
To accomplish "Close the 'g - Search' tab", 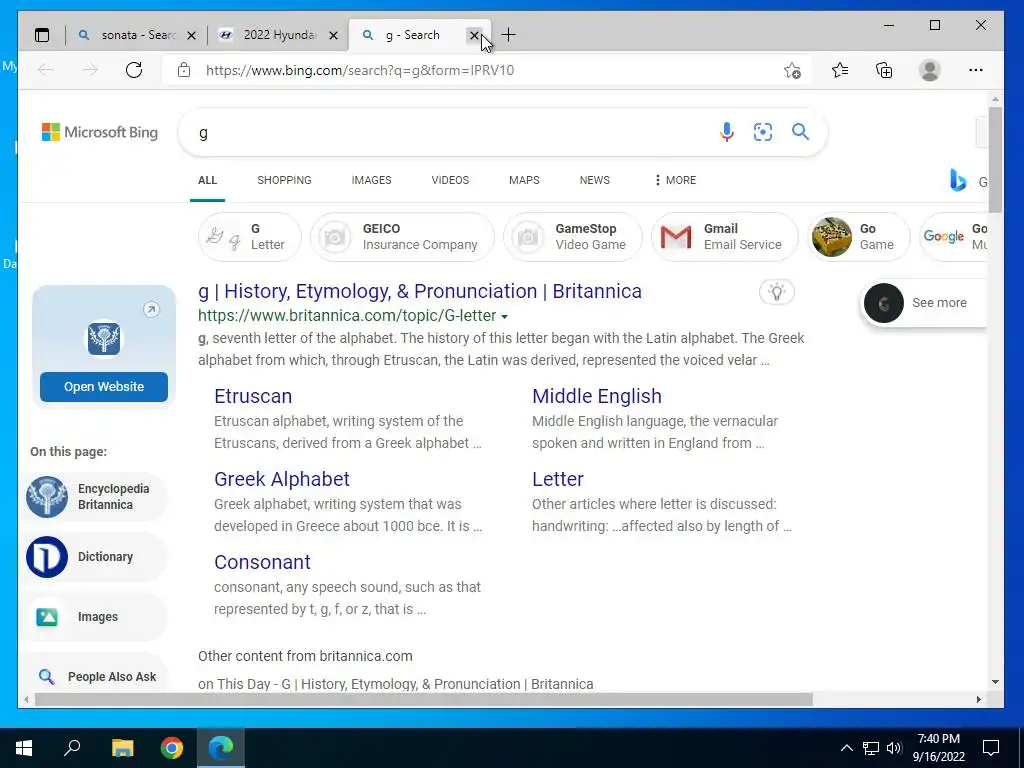I will pyautogui.click(x=474, y=35).
